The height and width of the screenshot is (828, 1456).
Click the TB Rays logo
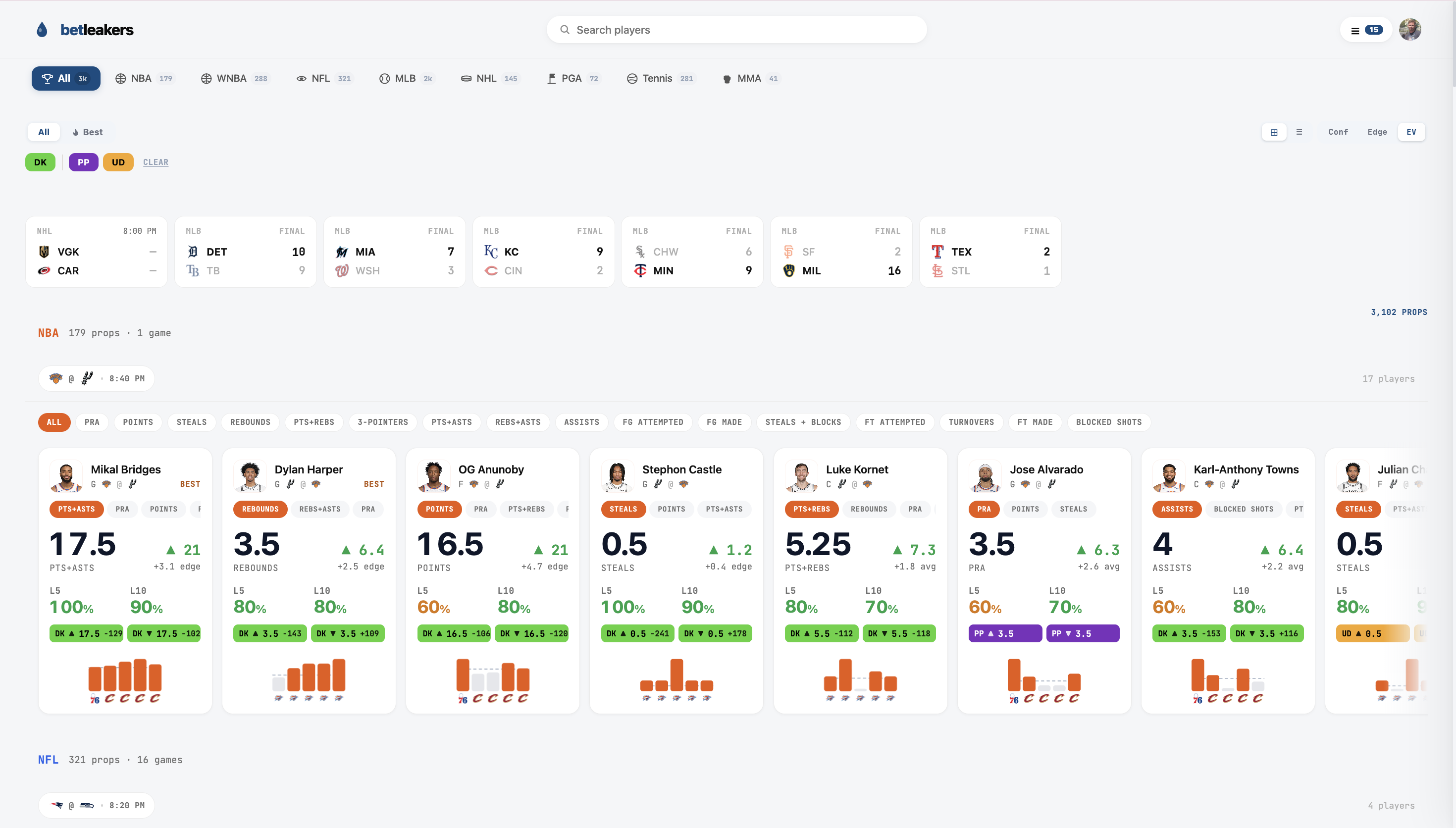193,271
